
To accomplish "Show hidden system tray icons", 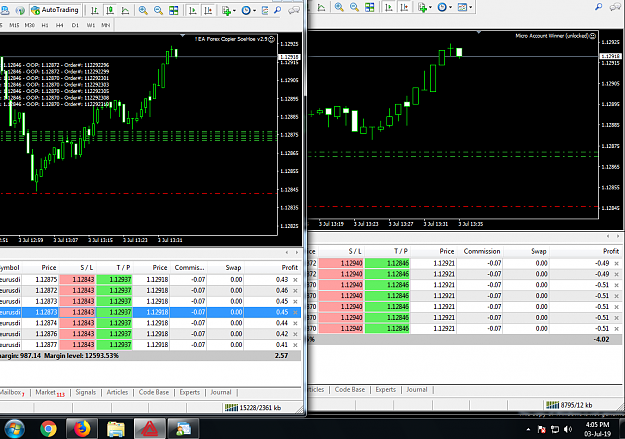I will coord(528,429).
